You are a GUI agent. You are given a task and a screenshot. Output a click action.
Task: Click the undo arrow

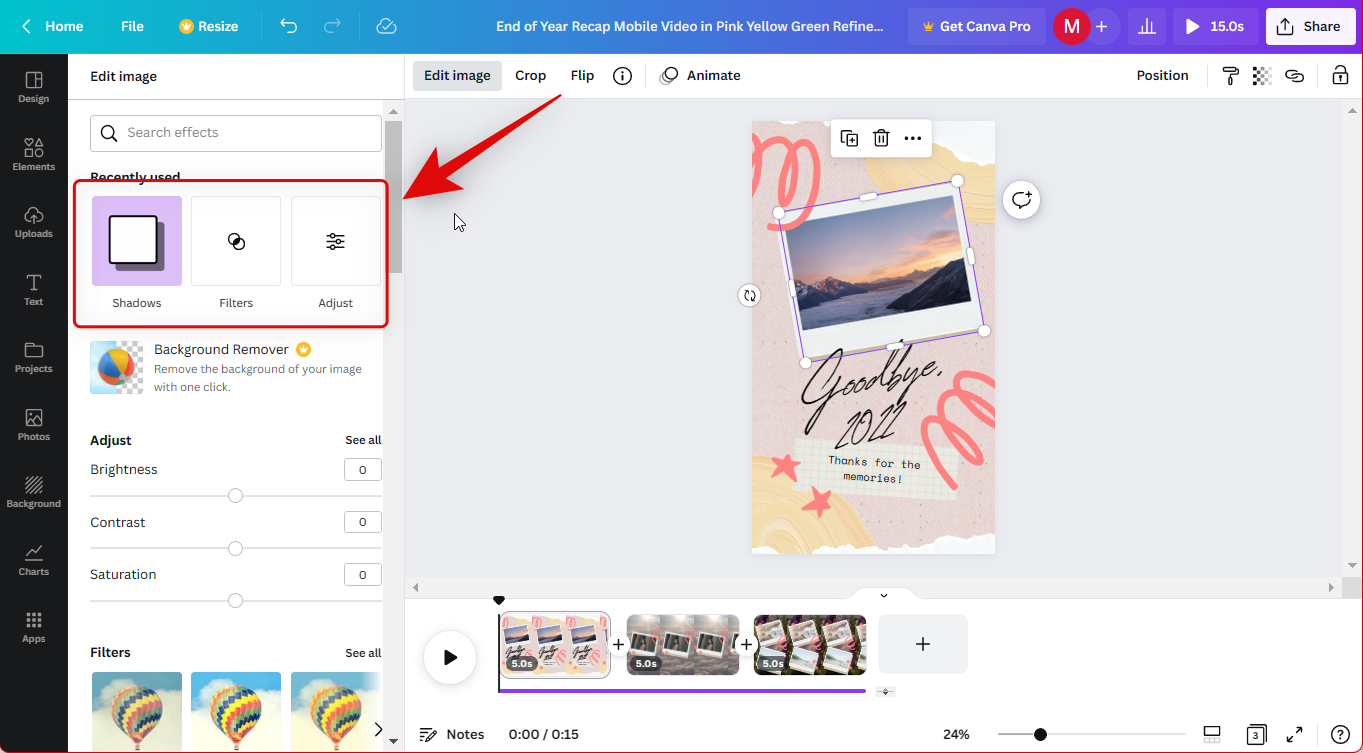coord(289,26)
